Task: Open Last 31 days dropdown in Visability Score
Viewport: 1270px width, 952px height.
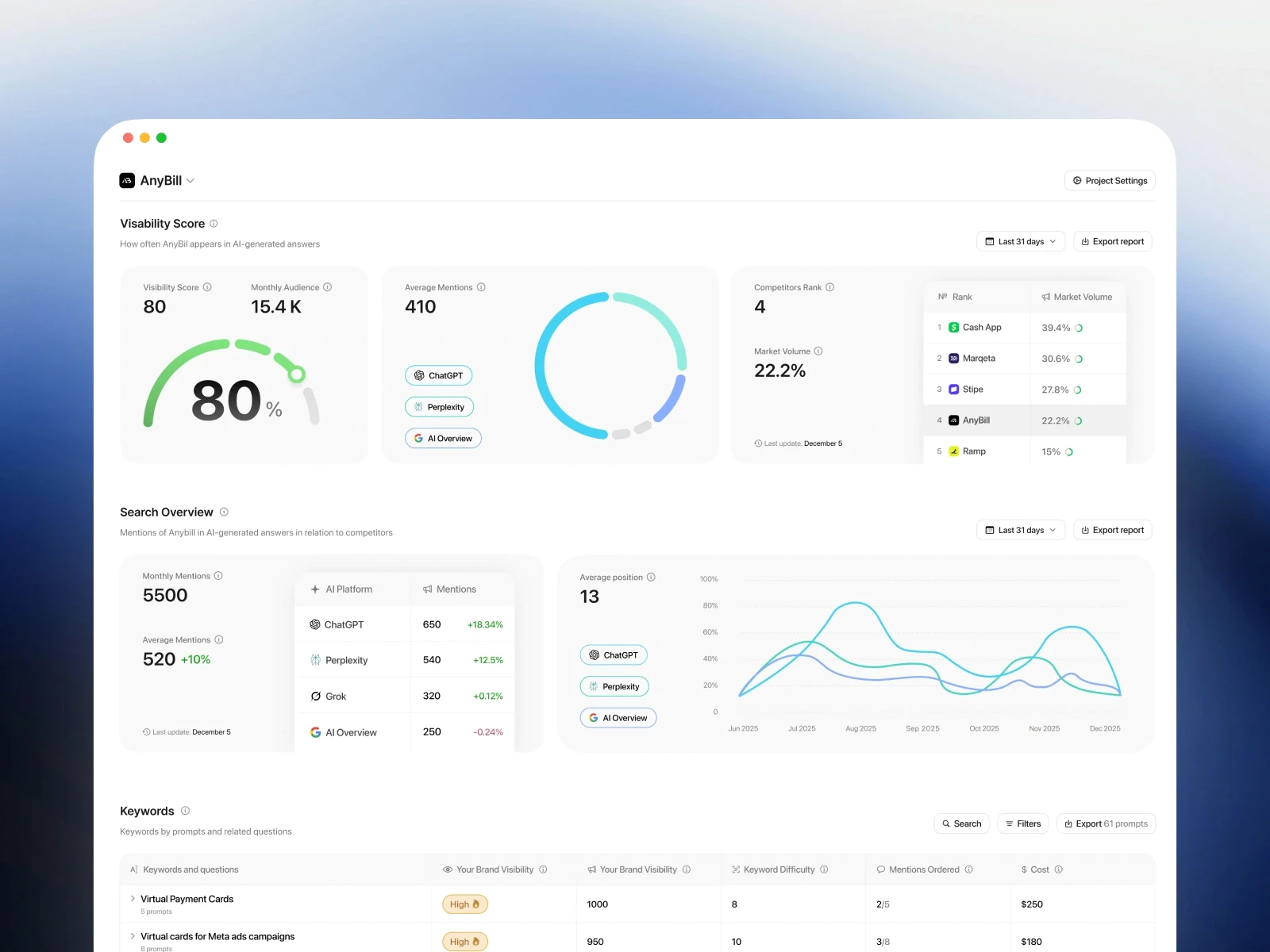Action: [1021, 242]
